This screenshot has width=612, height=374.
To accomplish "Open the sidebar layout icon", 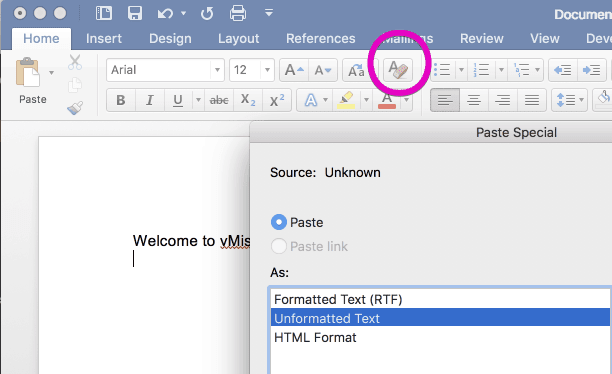I will tap(104, 13).
